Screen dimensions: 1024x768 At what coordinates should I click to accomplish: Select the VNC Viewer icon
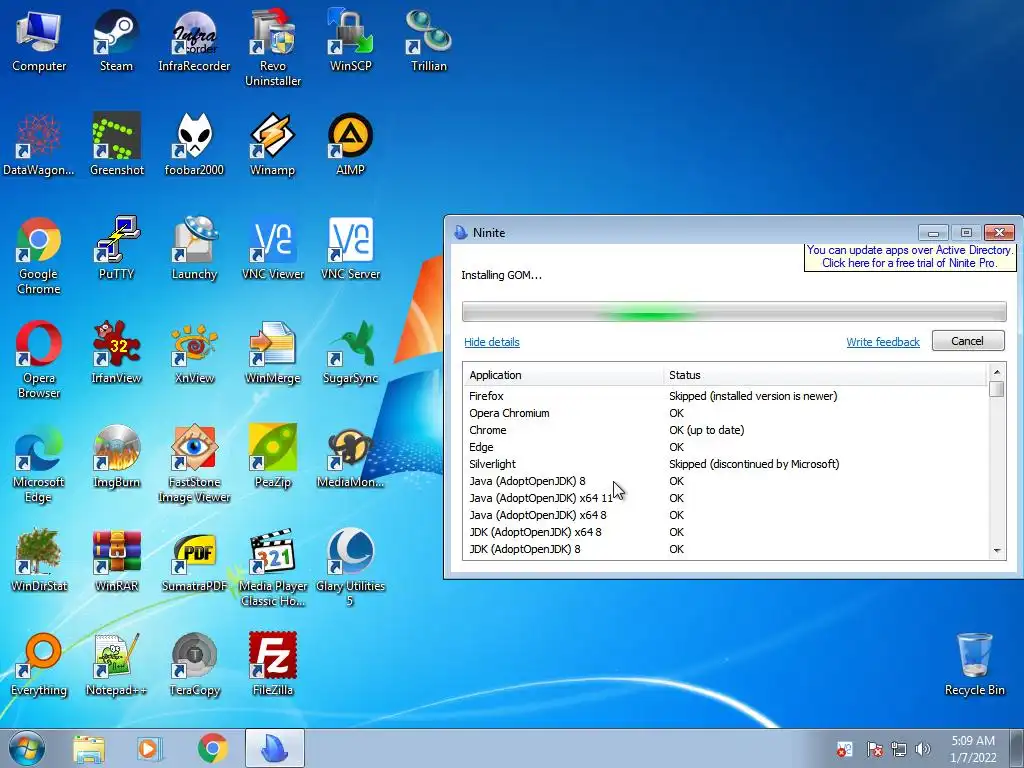coord(272,248)
